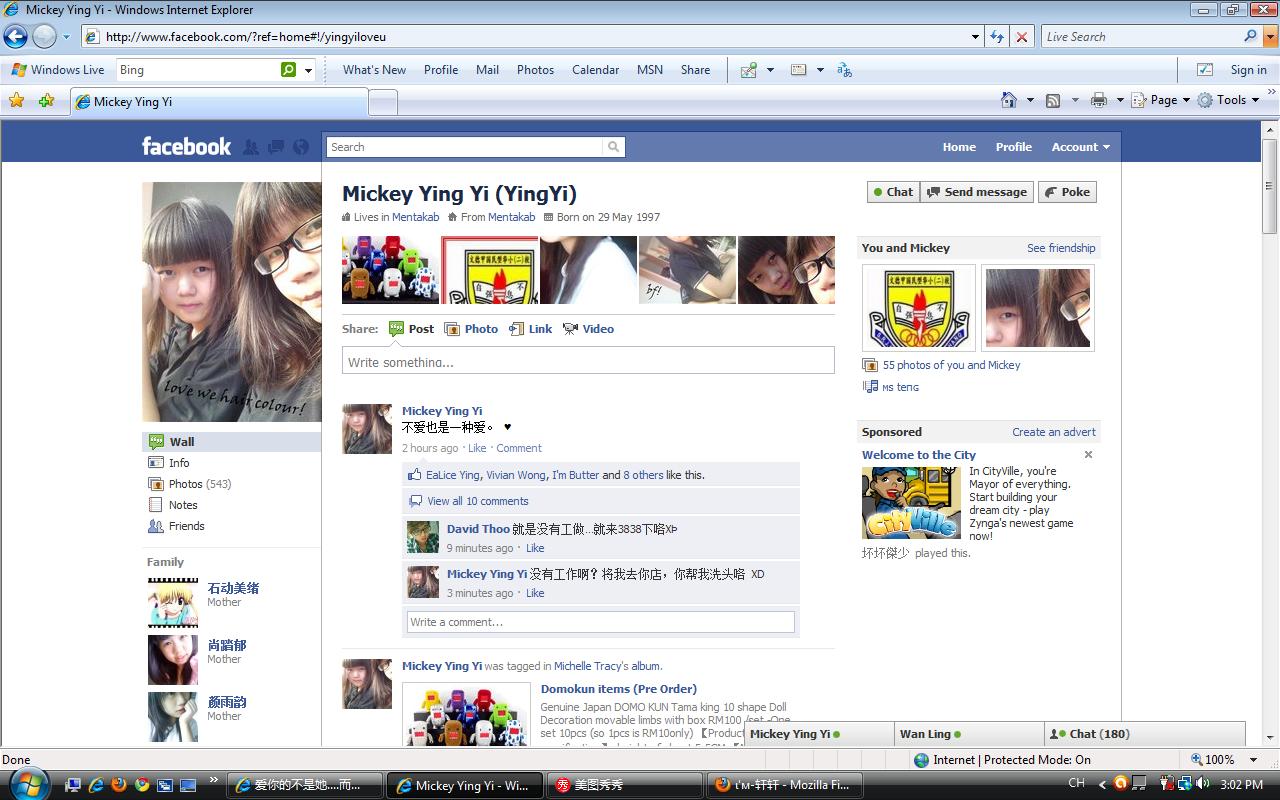The width and height of the screenshot is (1280, 800).
Task: Click in the Write something box
Action: (588, 361)
